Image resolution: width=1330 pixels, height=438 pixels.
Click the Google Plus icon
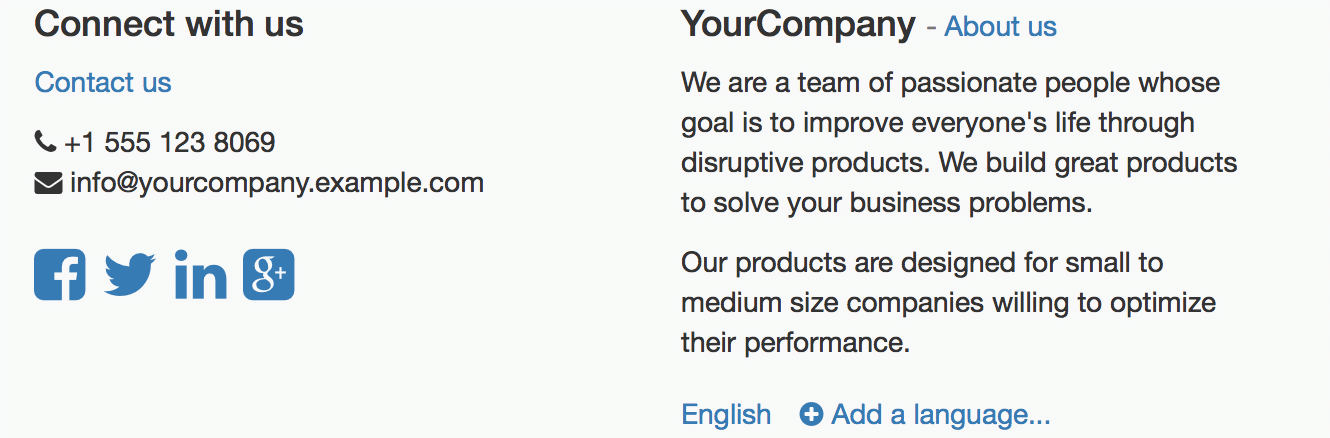pyautogui.click(x=268, y=274)
